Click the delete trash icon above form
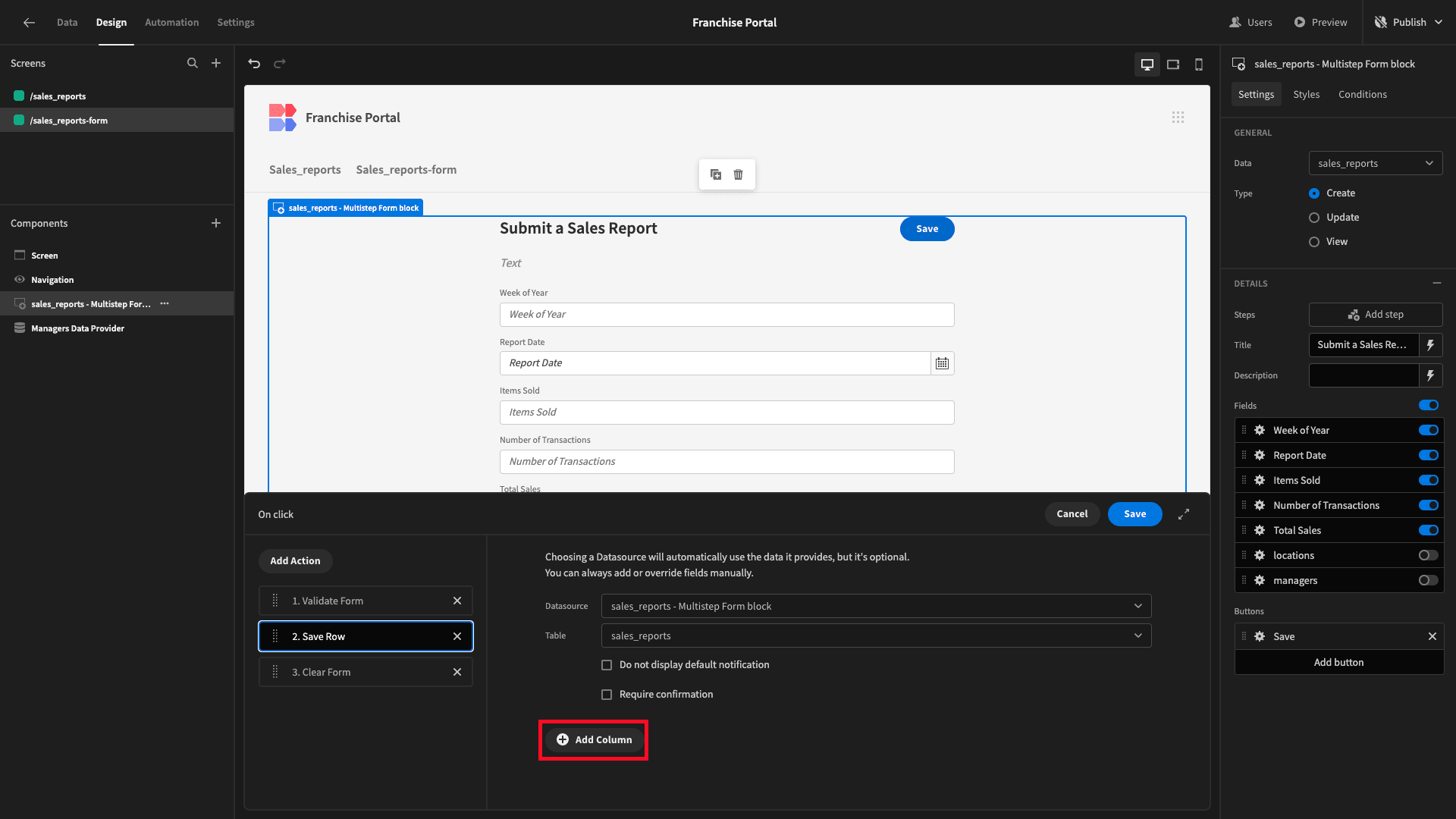Screen dimensions: 1456x819 [738, 174]
